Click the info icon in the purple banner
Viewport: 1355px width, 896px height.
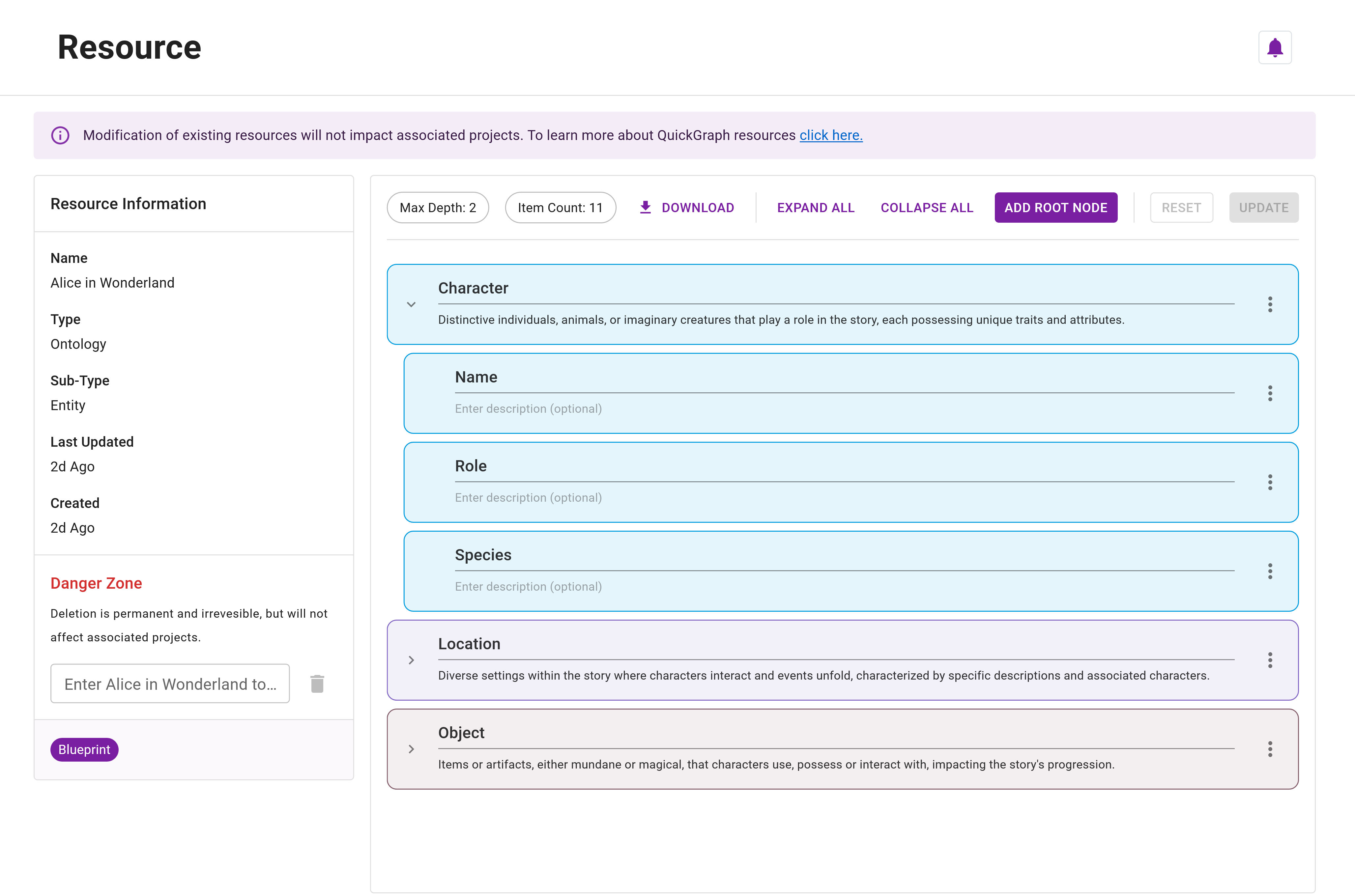[60, 135]
